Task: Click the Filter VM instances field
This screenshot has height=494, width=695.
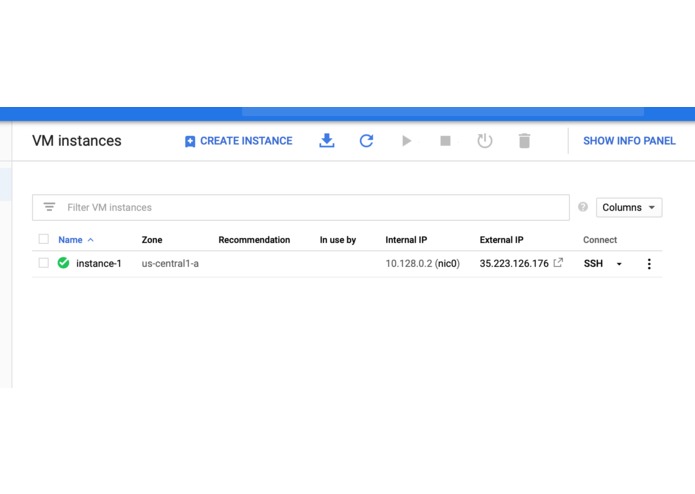Action: 301,207
